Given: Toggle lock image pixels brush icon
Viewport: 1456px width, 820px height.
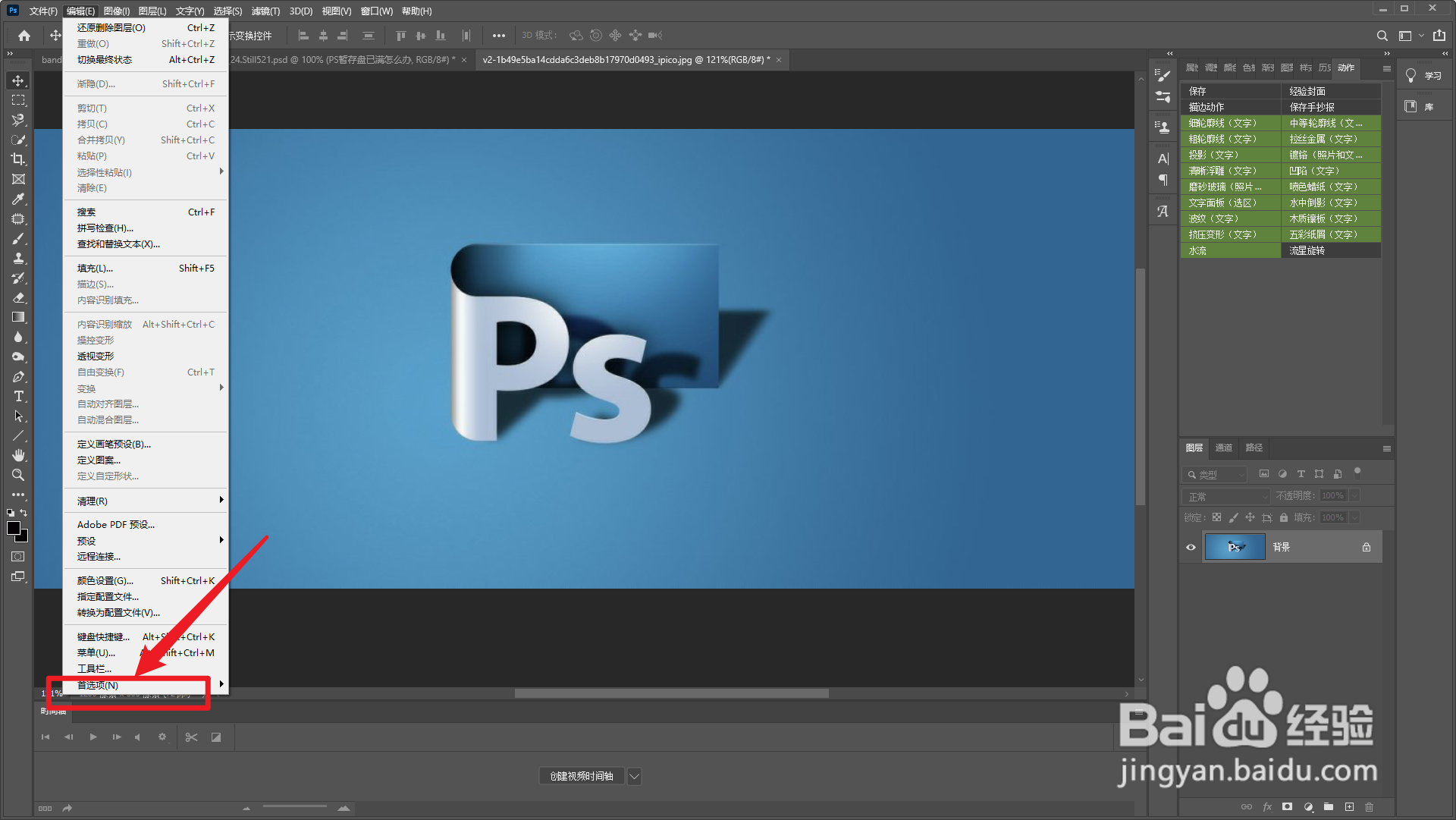Looking at the screenshot, I should click(1233, 517).
